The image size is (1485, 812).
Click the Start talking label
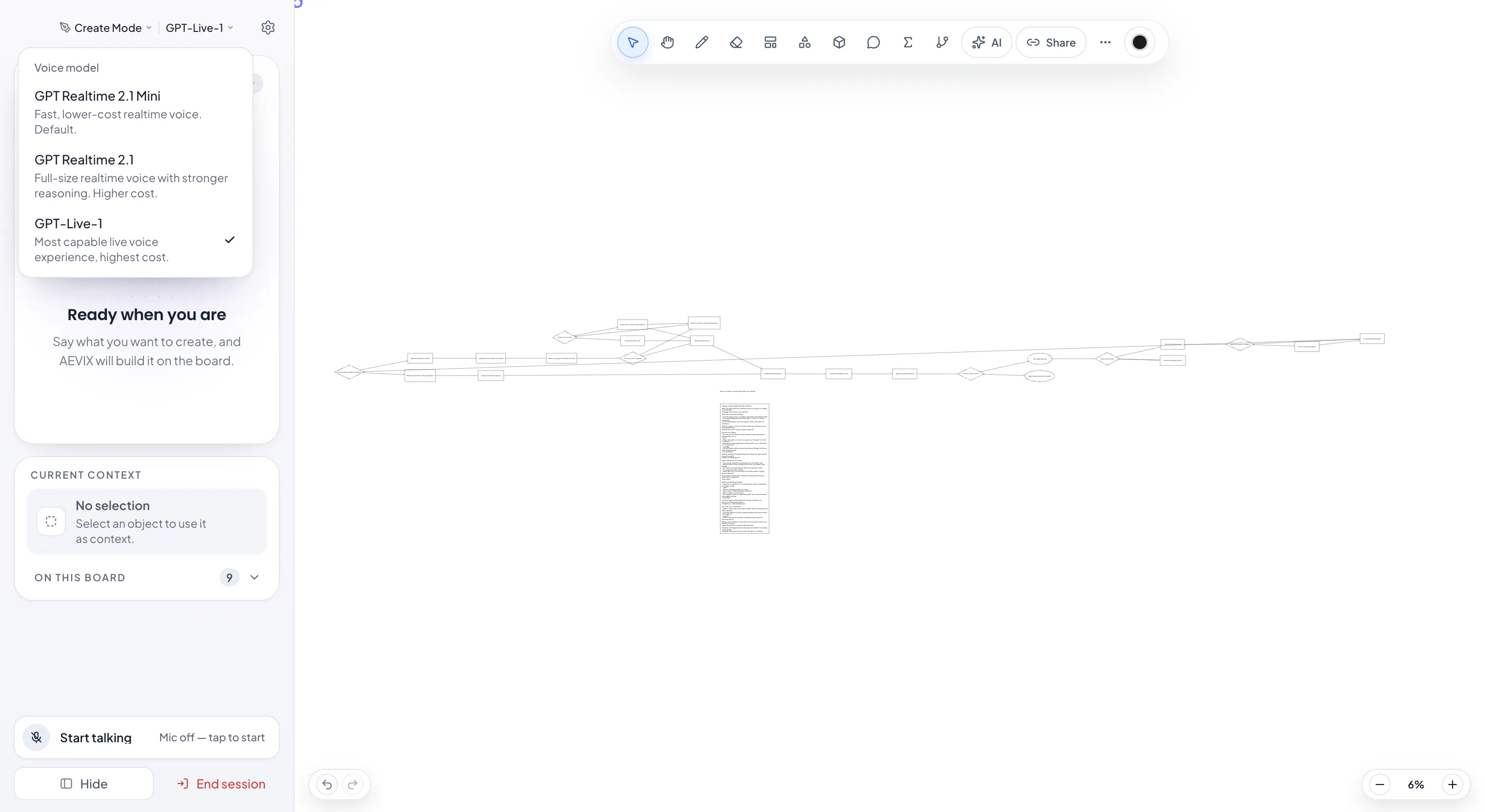(x=96, y=738)
